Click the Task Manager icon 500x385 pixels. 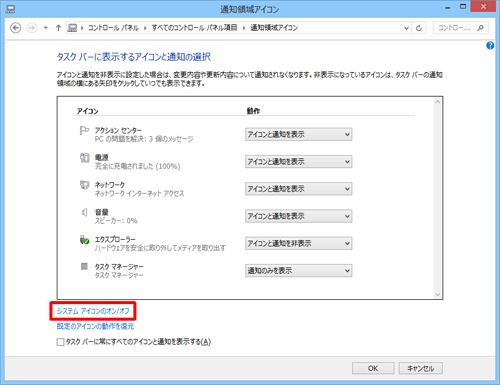(84, 266)
